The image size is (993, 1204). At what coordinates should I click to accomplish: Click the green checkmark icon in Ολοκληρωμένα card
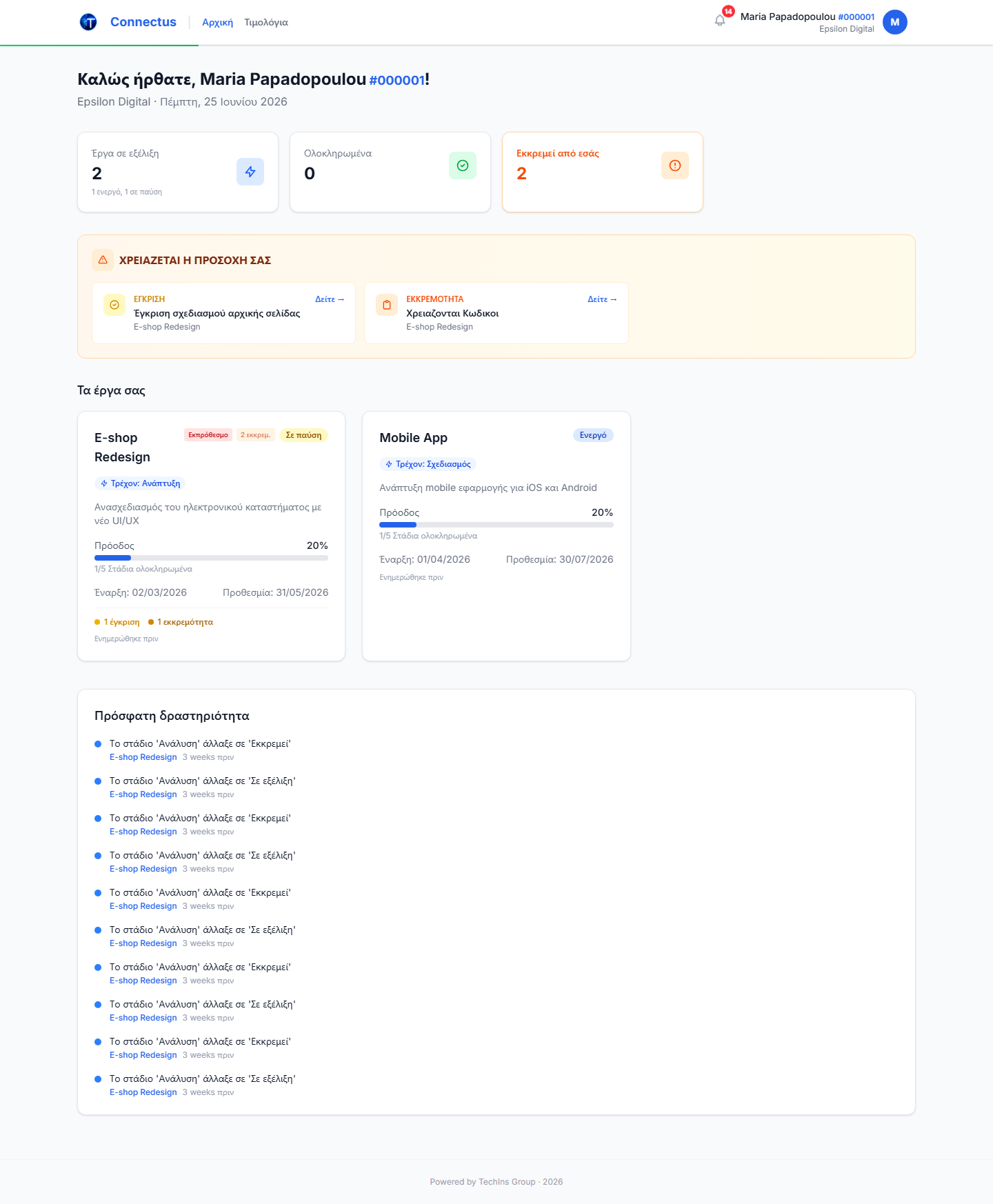(463, 165)
